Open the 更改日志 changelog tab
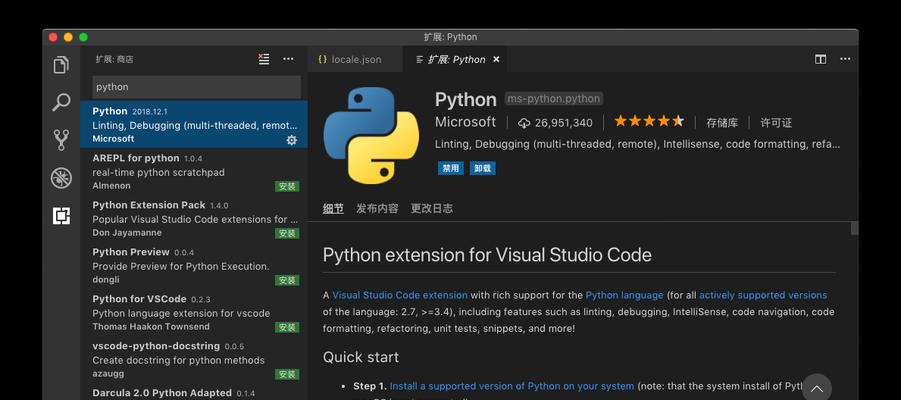This screenshot has height=400, width=901. pyautogui.click(x=432, y=209)
